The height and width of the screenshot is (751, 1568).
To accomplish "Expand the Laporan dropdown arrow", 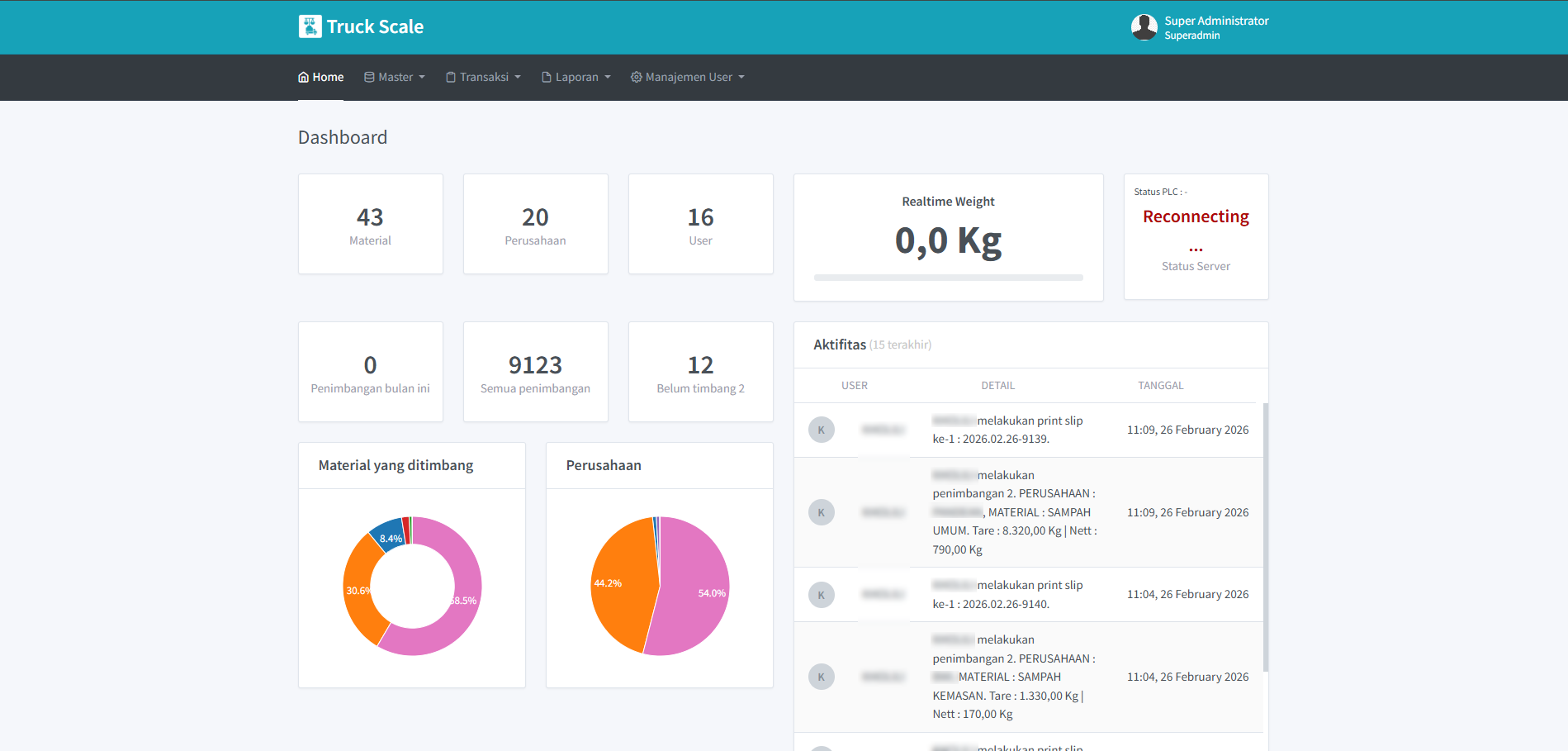I will pos(608,77).
